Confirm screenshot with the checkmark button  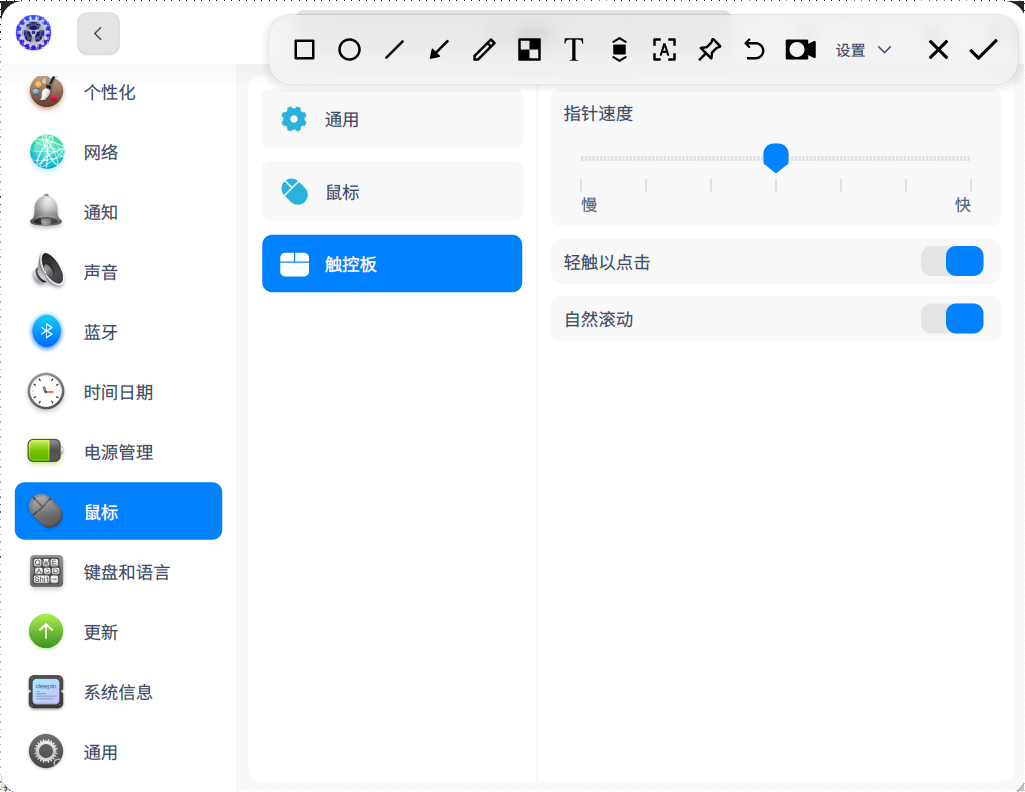(x=983, y=50)
